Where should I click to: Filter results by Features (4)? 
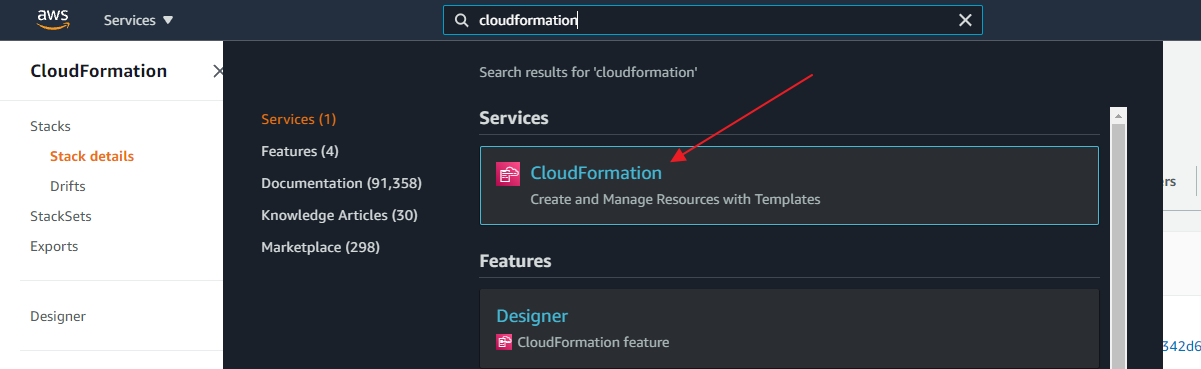[x=300, y=151]
